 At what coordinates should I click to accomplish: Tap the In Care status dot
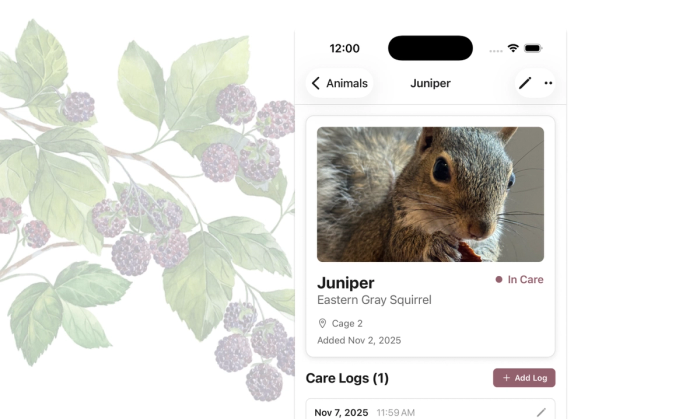click(499, 280)
